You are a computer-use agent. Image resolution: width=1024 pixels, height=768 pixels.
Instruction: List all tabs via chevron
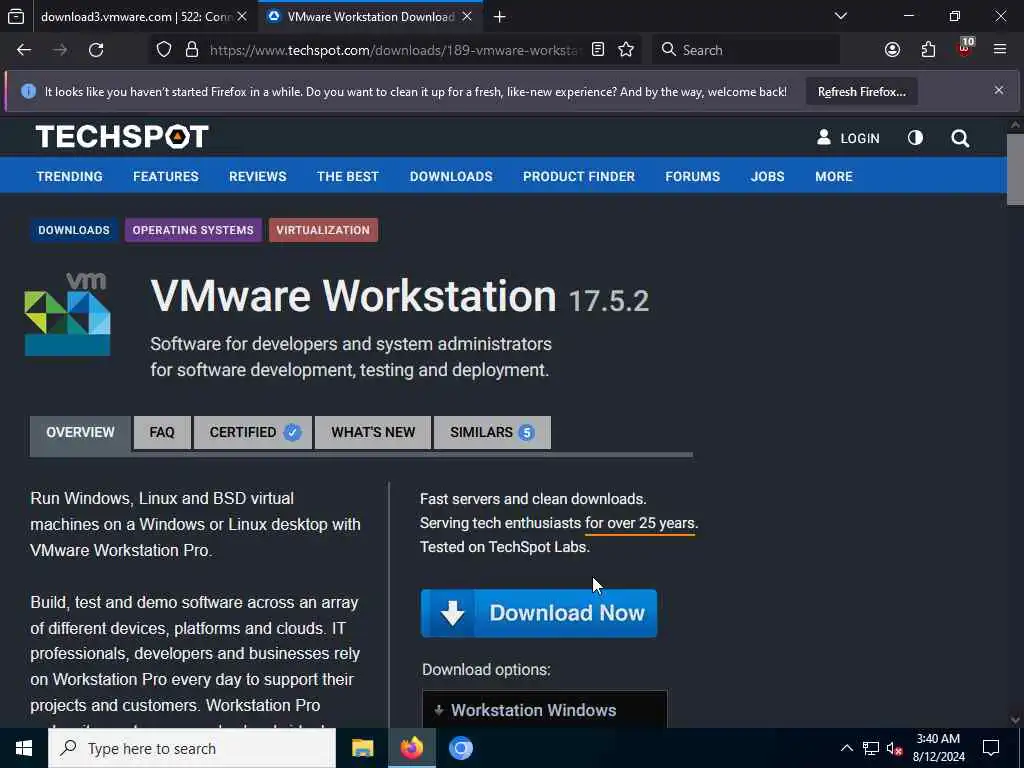point(841,16)
